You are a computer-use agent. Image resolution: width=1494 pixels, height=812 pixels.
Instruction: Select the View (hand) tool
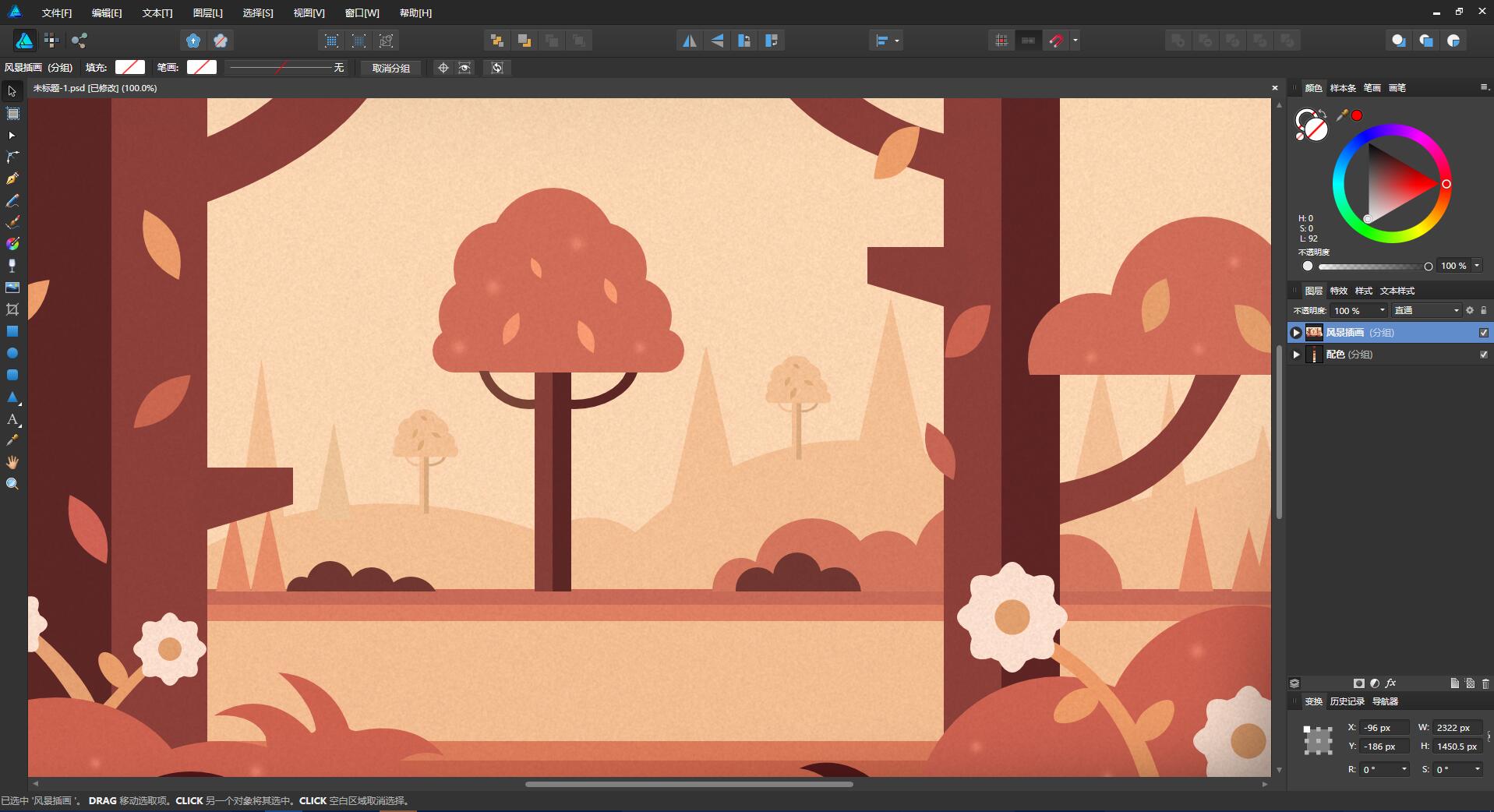pyautogui.click(x=12, y=462)
